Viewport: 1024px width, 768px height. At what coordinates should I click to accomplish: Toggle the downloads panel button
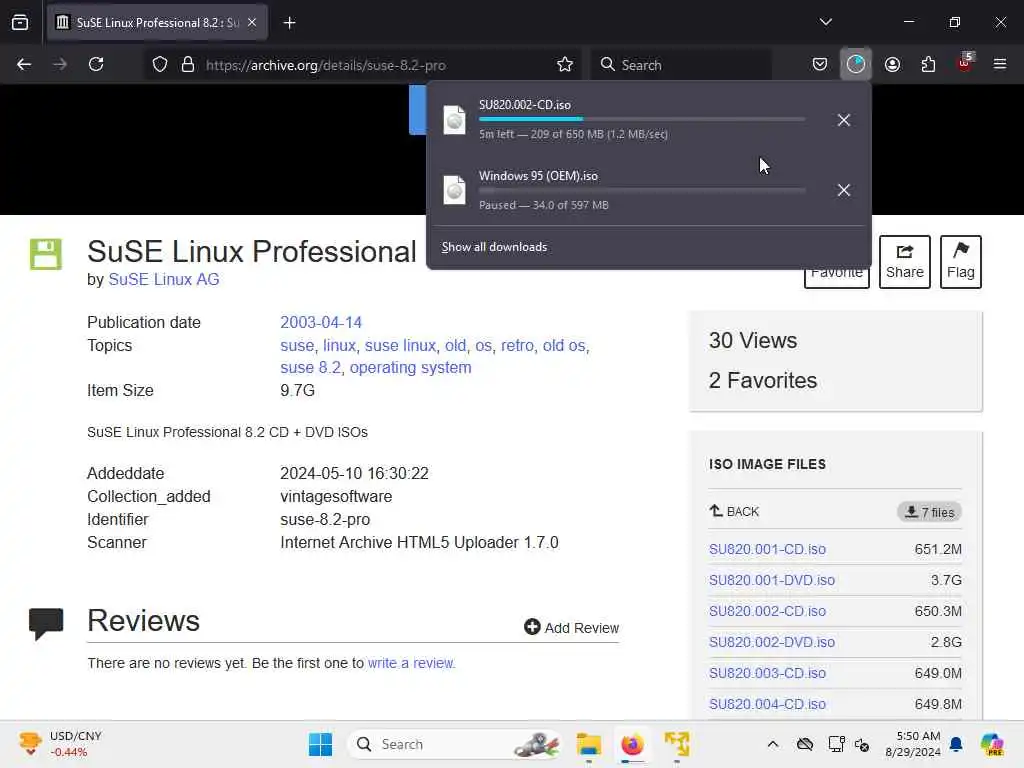(x=856, y=64)
